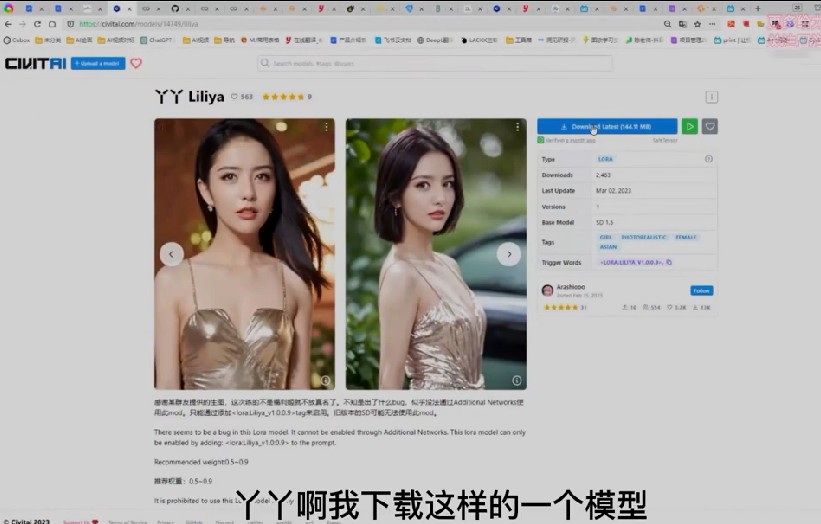The image size is (821, 524).
Task: Copy the trigger words with the copy icon
Action: [x=669, y=262]
